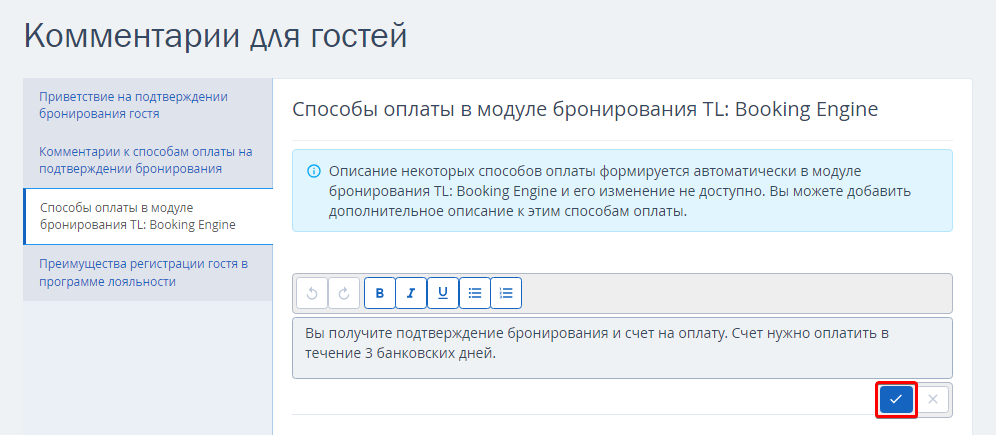Screen dimensions: 996x435
Task: Select "Способы оплаты в модуле бронирования" tab
Action: click(148, 217)
